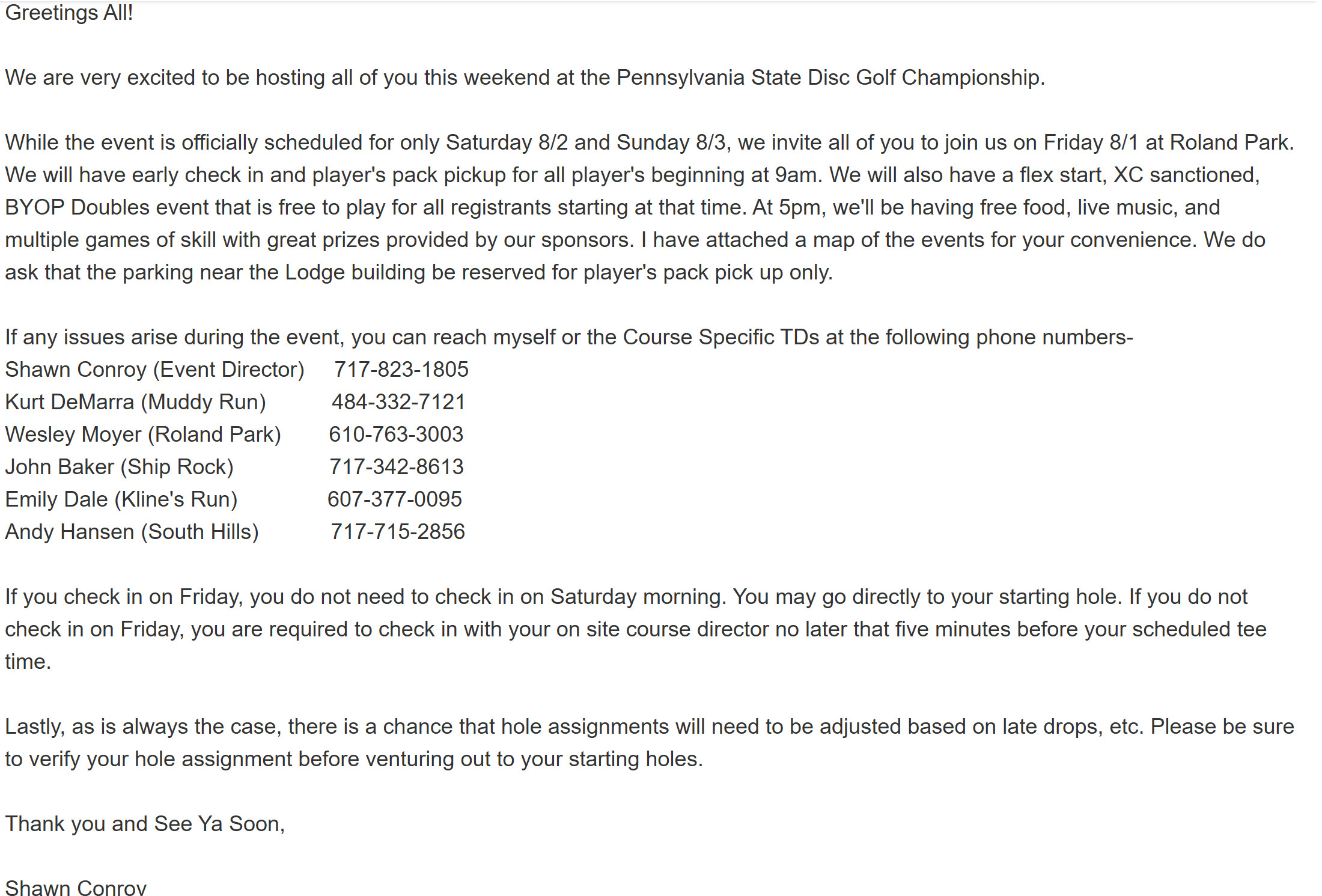Click John Baker's phone number 717-342-8613
Image resolution: width=1322 pixels, height=896 pixels.
click(397, 467)
